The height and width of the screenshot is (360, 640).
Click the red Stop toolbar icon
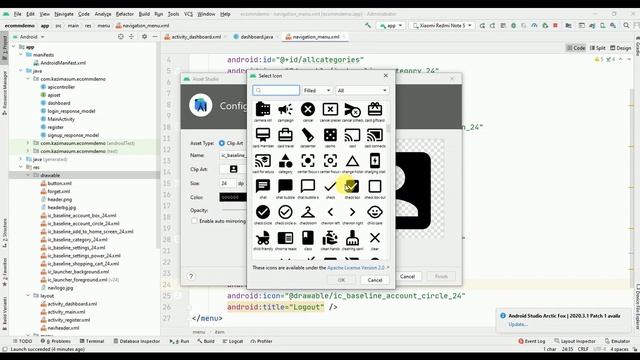(555, 25)
